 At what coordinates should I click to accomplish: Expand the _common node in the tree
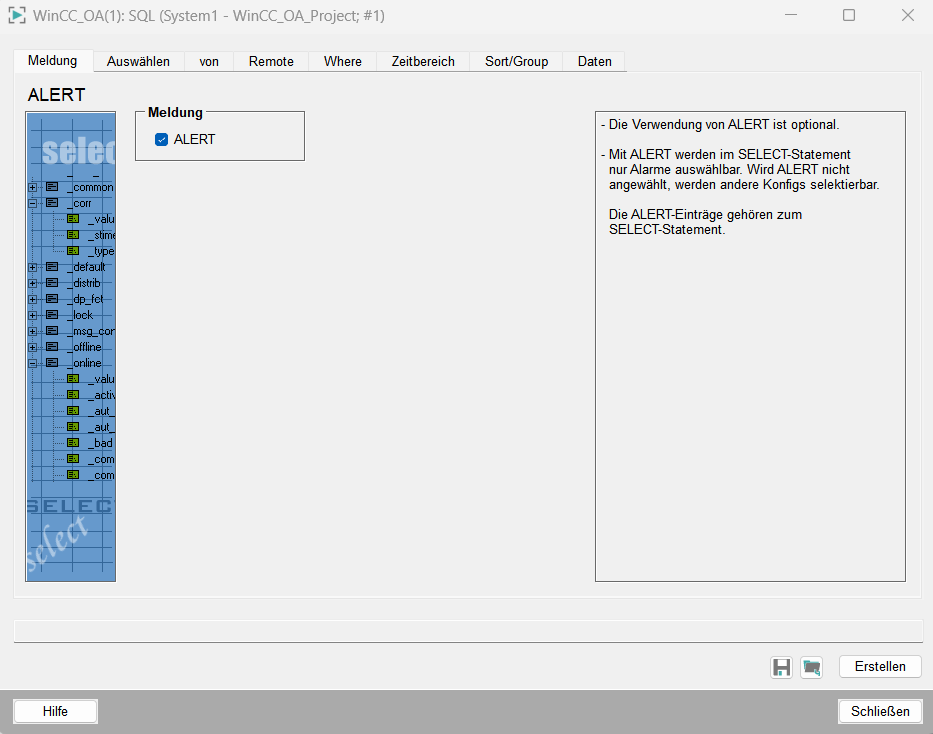coord(33,187)
